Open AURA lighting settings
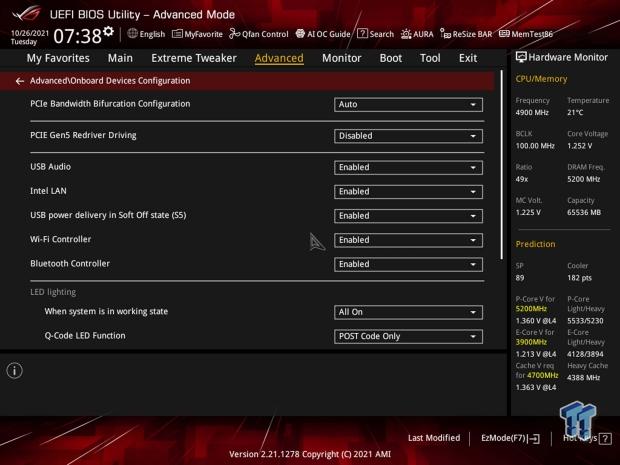The width and height of the screenshot is (620, 465). click(417, 34)
